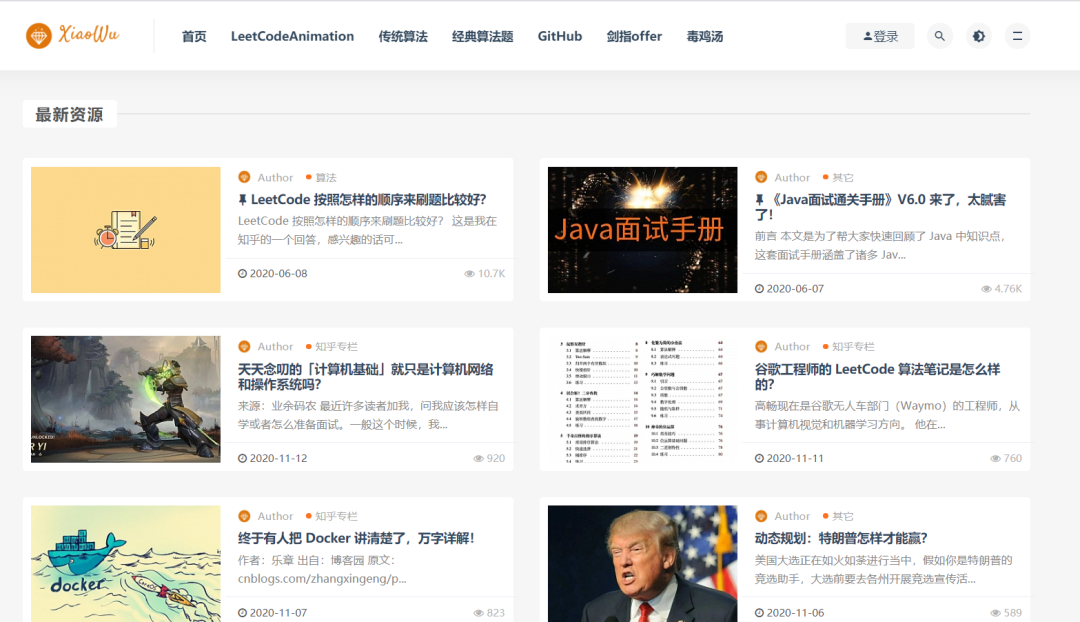The height and width of the screenshot is (622, 1080).
Task: Visit the GitHub nav link
Action: [560, 36]
